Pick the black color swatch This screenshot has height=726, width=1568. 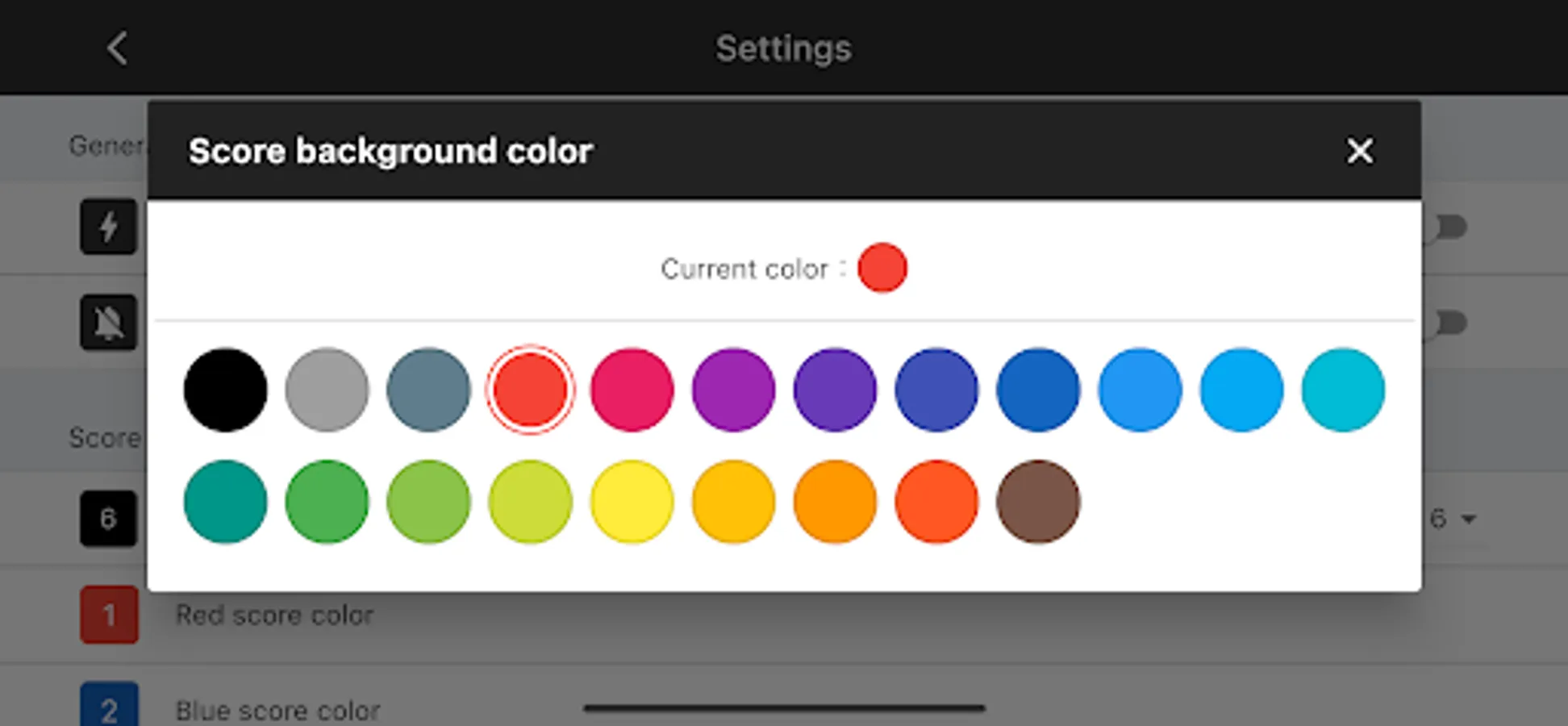[225, 390]
